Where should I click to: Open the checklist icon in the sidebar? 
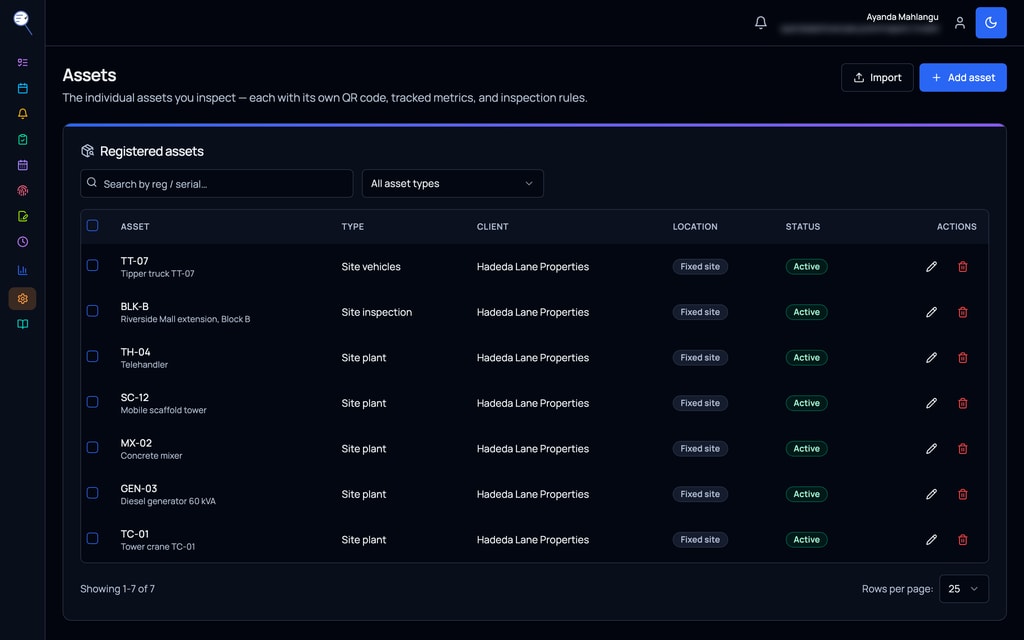pos(22,62)
